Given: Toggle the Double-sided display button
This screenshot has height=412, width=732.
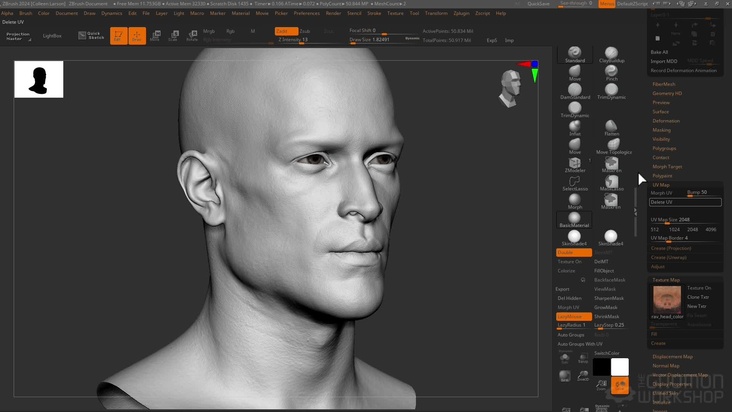Looking at the screenshot, I should [x=574, y=252].
